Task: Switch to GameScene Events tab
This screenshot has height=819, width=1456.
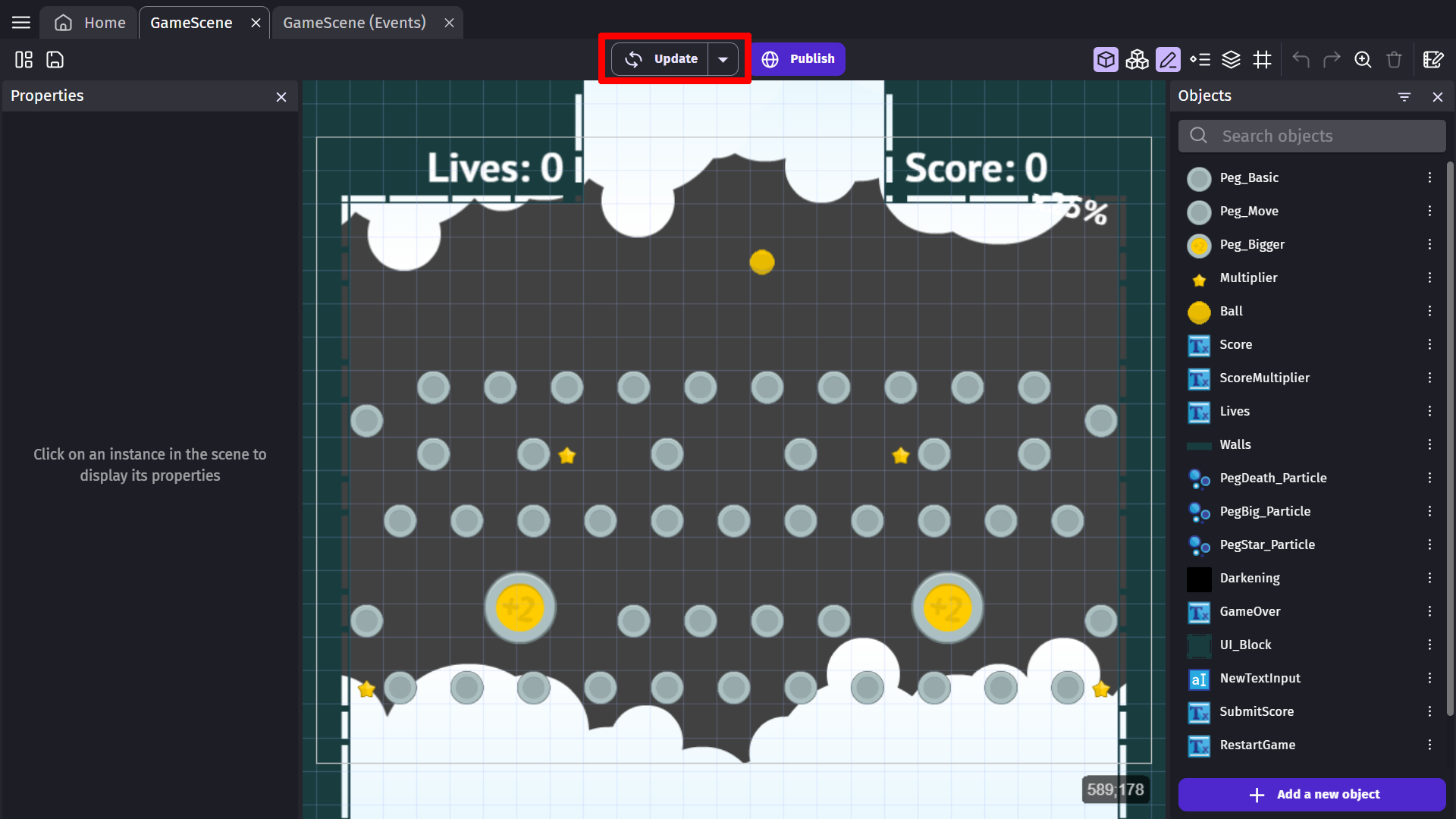Action: (353, 22)
